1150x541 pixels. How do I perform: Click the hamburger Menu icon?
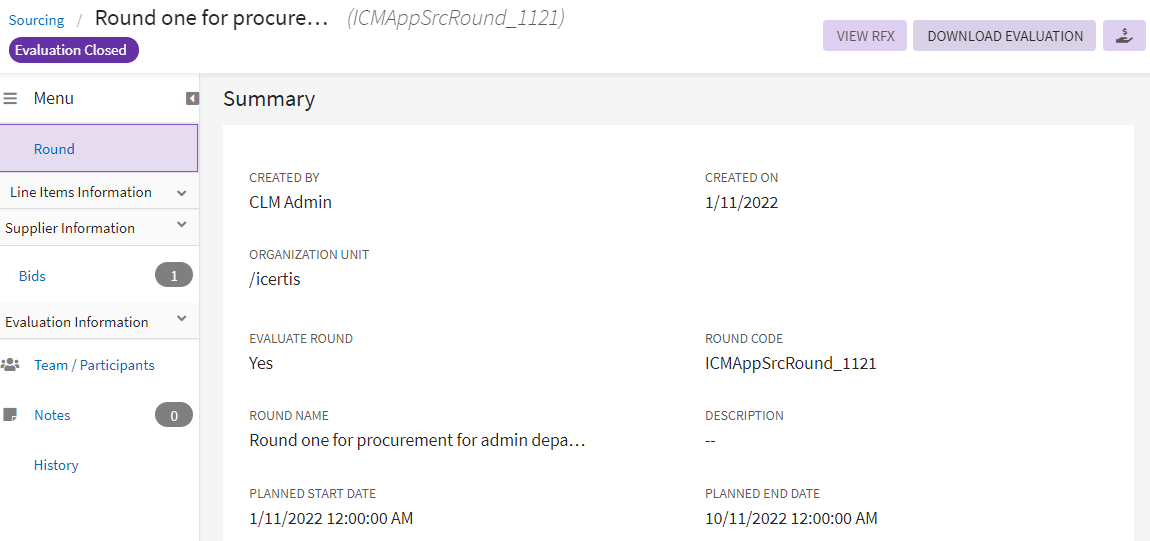tap(11, 98)
